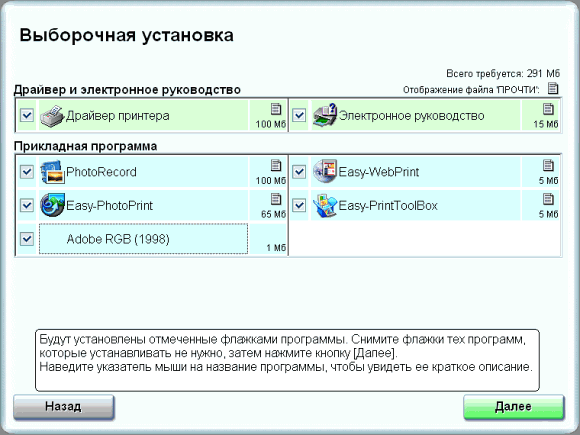Open readme icon for Электронное руководство

(548, 109)
